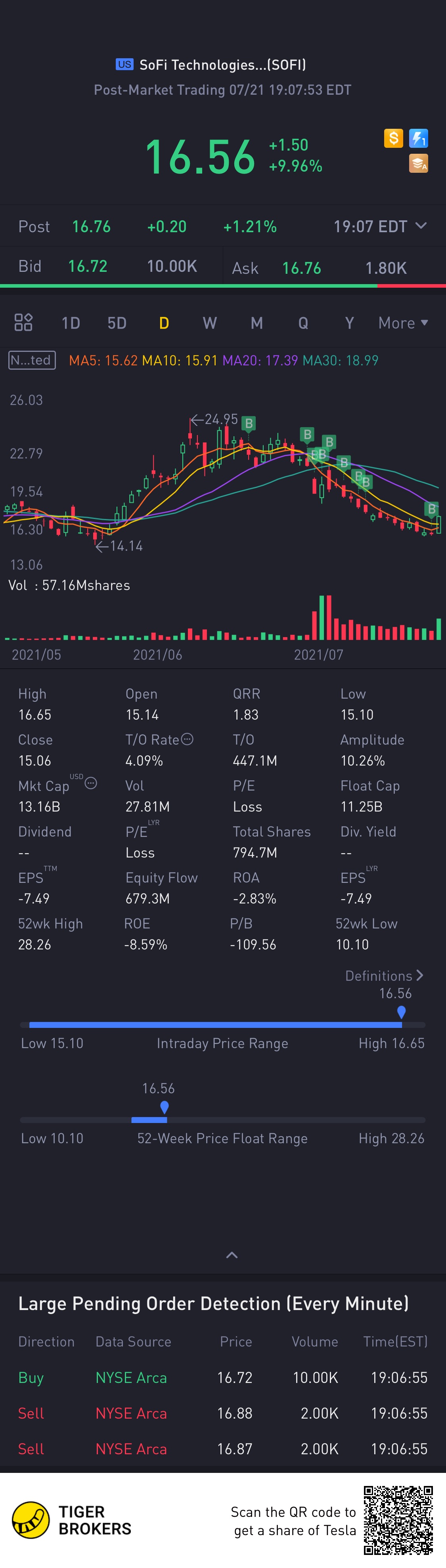Screen dimensions: 446x1568
Task: Tap the Volume column header
Action: 314,1342
